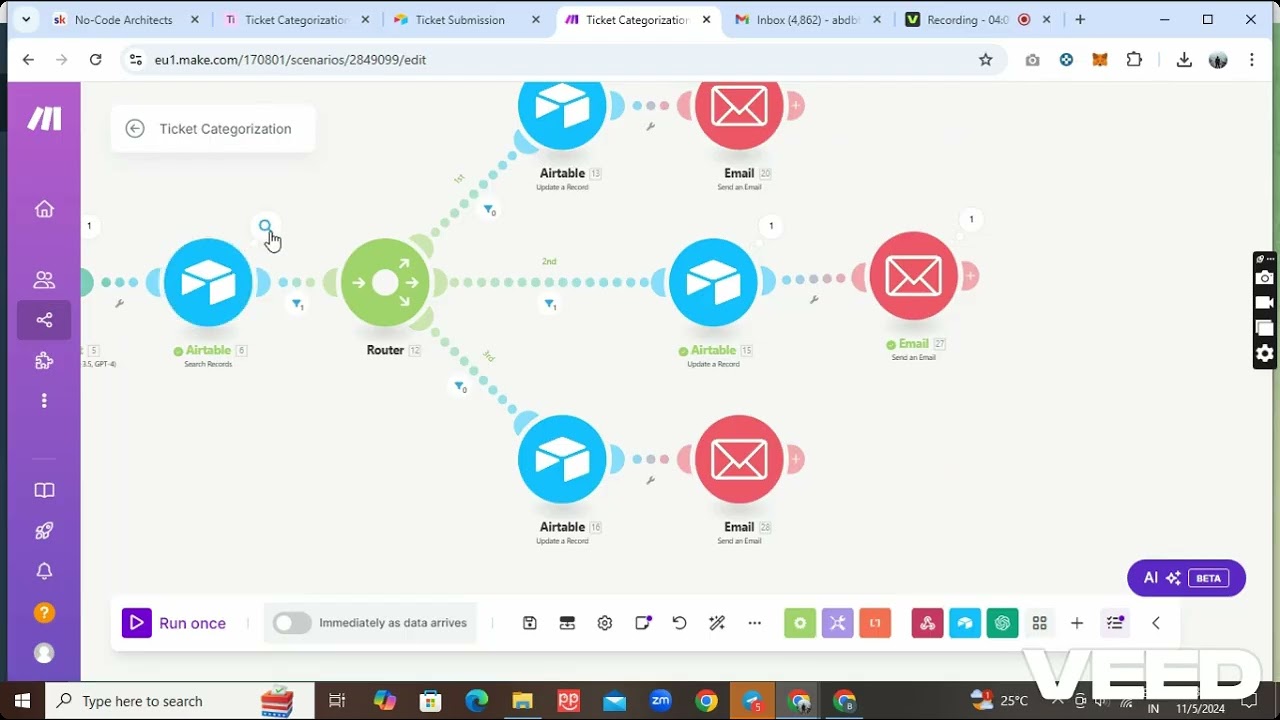Click filter icon between Airtable and Router

coord(297,304)
